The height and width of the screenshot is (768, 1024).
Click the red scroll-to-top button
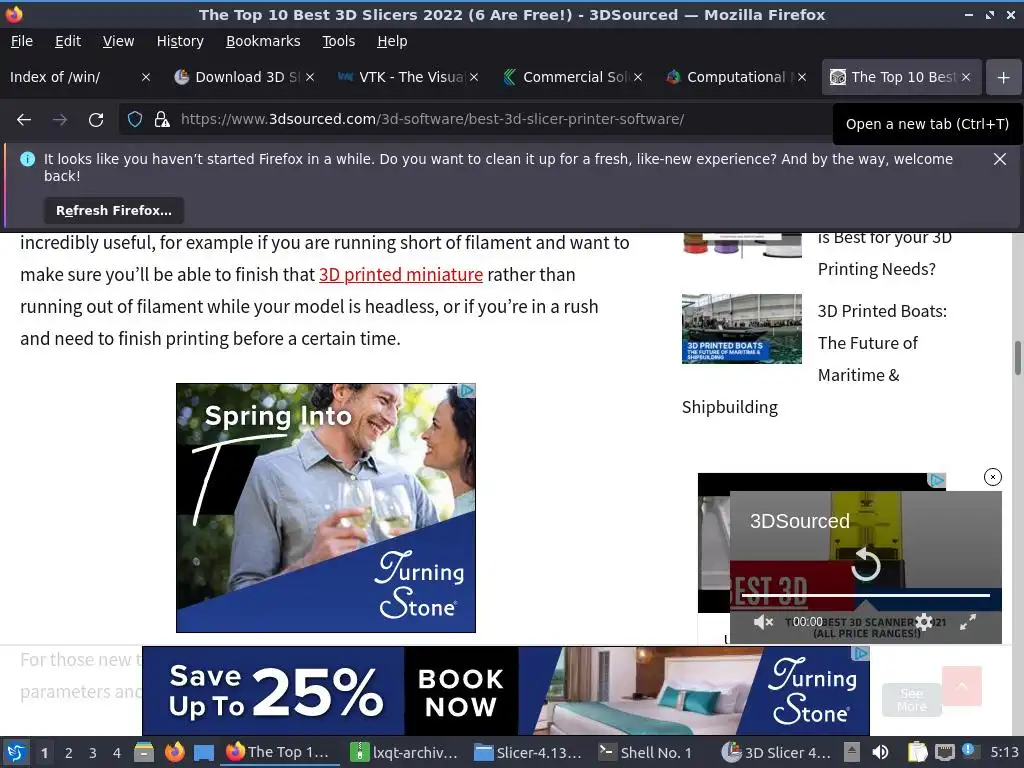961,686
